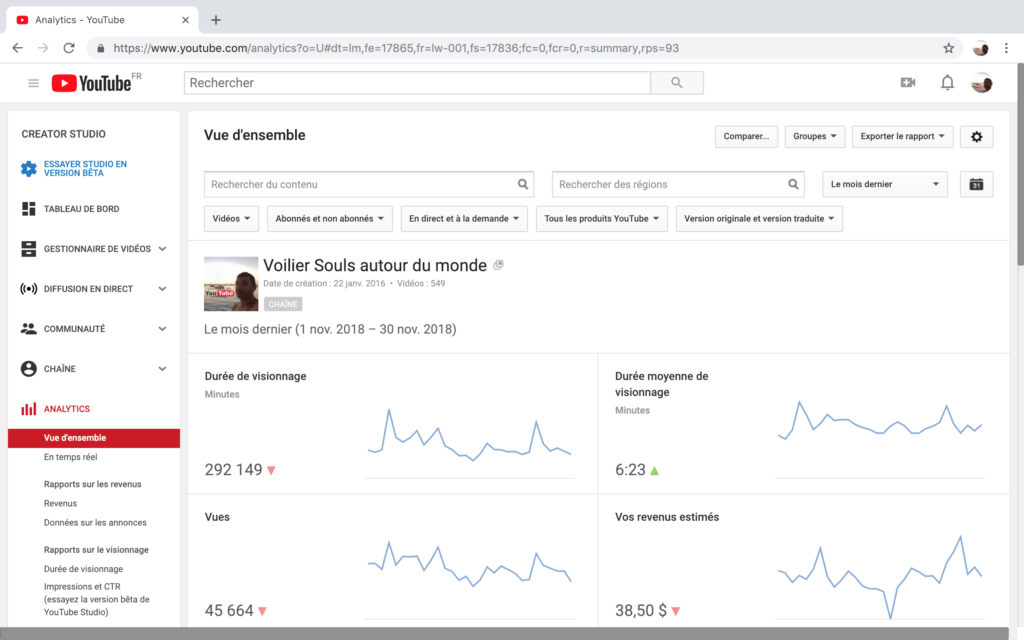Open Impressions et CTR report
The height and width of the screenshot is (640, 1024).
click(x=97, y=600)
